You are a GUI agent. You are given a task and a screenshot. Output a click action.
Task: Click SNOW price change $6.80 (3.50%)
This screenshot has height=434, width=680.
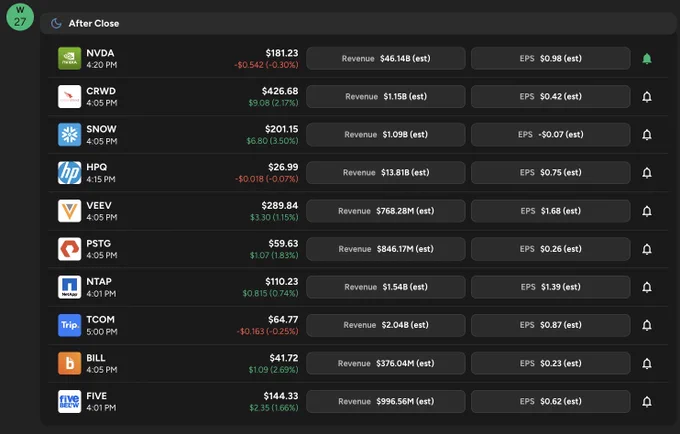coord(272,141)
